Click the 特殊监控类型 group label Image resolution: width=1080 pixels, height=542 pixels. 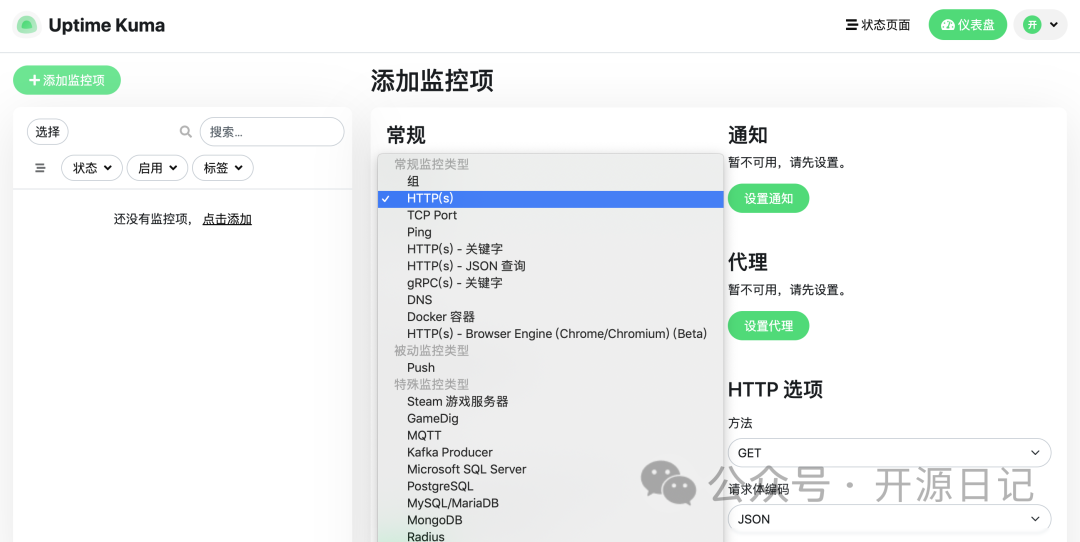coord(431,384)
